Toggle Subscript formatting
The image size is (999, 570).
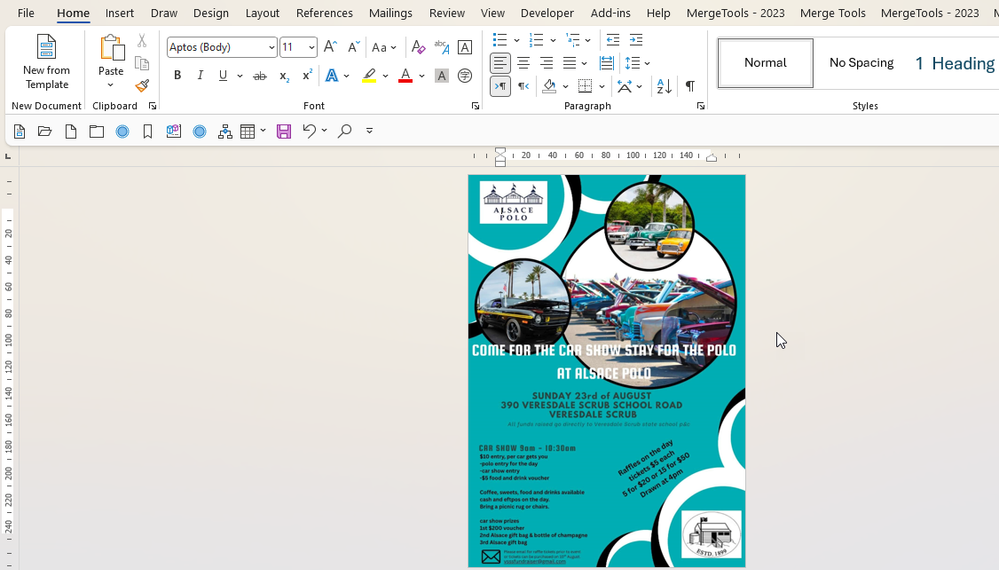pyautogui.click(x=284, y=76)
